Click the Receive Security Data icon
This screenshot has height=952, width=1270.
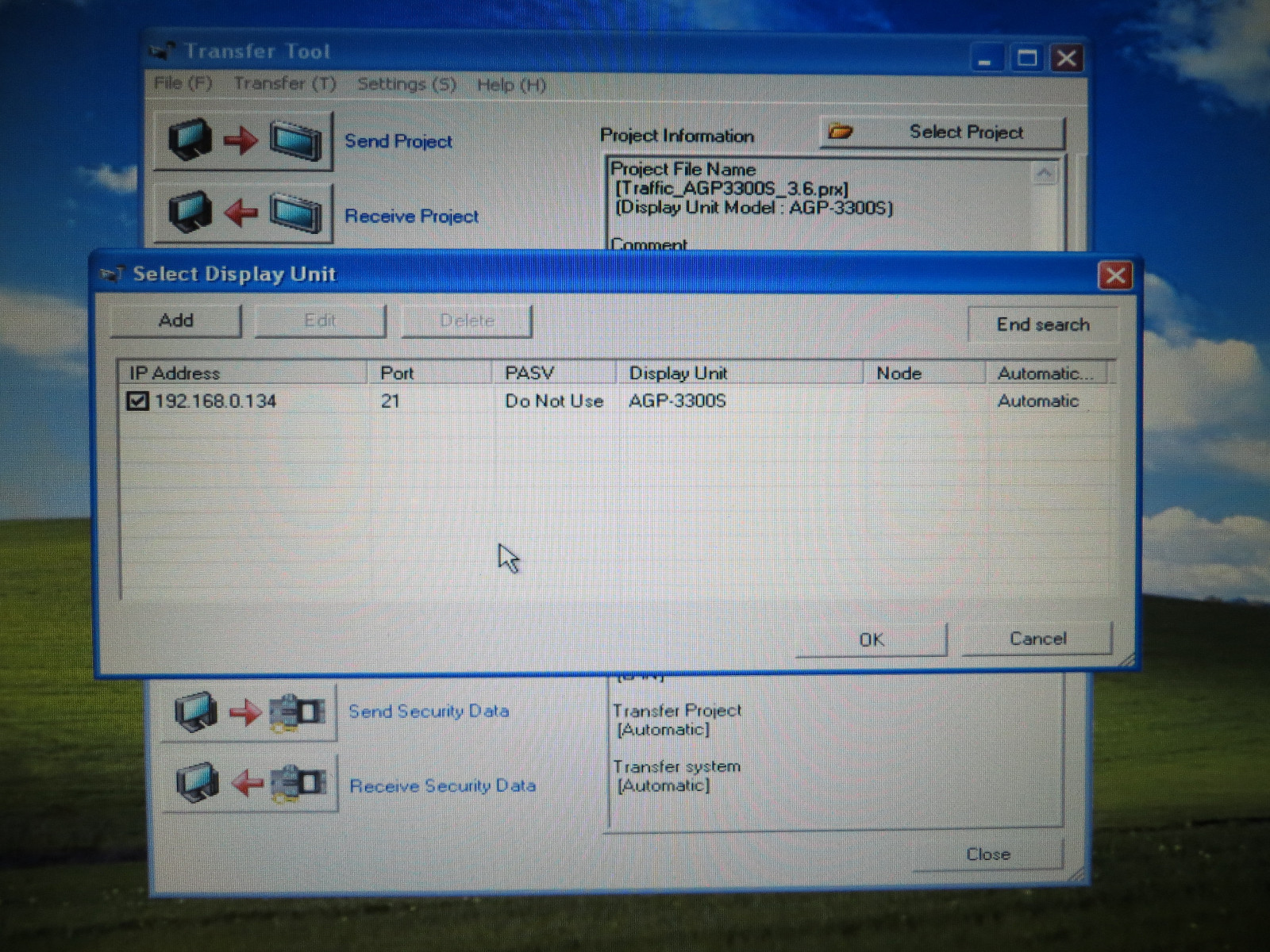pyautogui.click(x=250, y=784)
